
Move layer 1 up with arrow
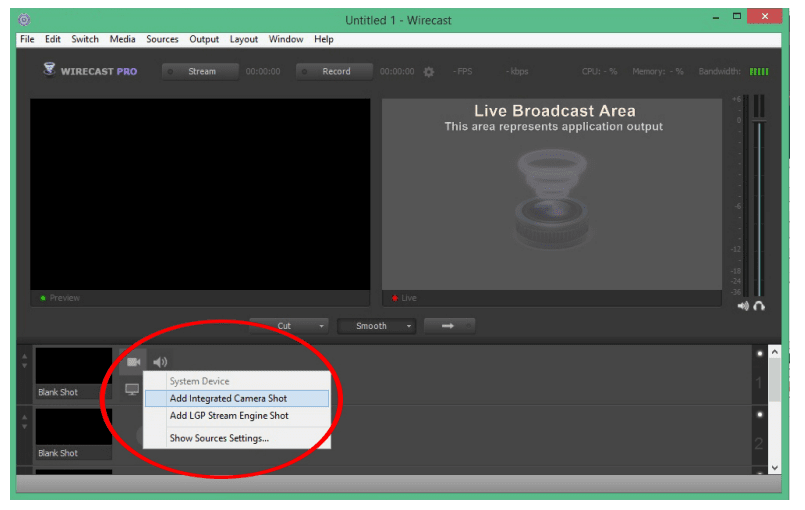pyautogui.click(x=24, y=356)
